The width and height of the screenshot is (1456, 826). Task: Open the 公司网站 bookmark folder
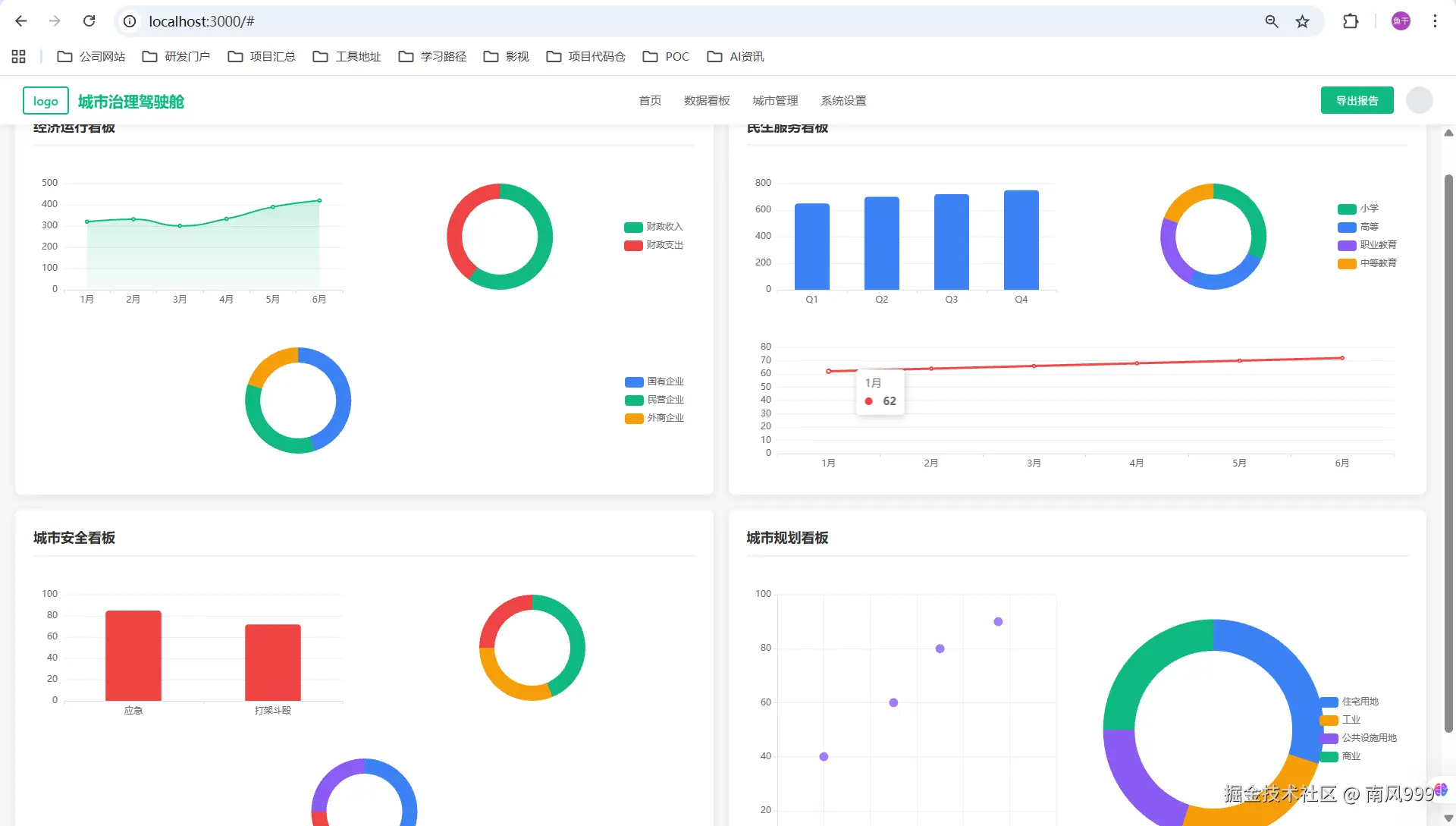(92, 57)
